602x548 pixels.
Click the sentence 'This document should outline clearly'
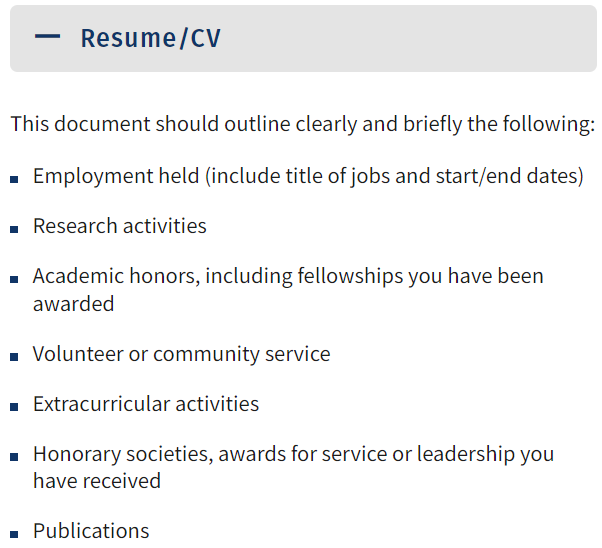(x=303, y=124)
